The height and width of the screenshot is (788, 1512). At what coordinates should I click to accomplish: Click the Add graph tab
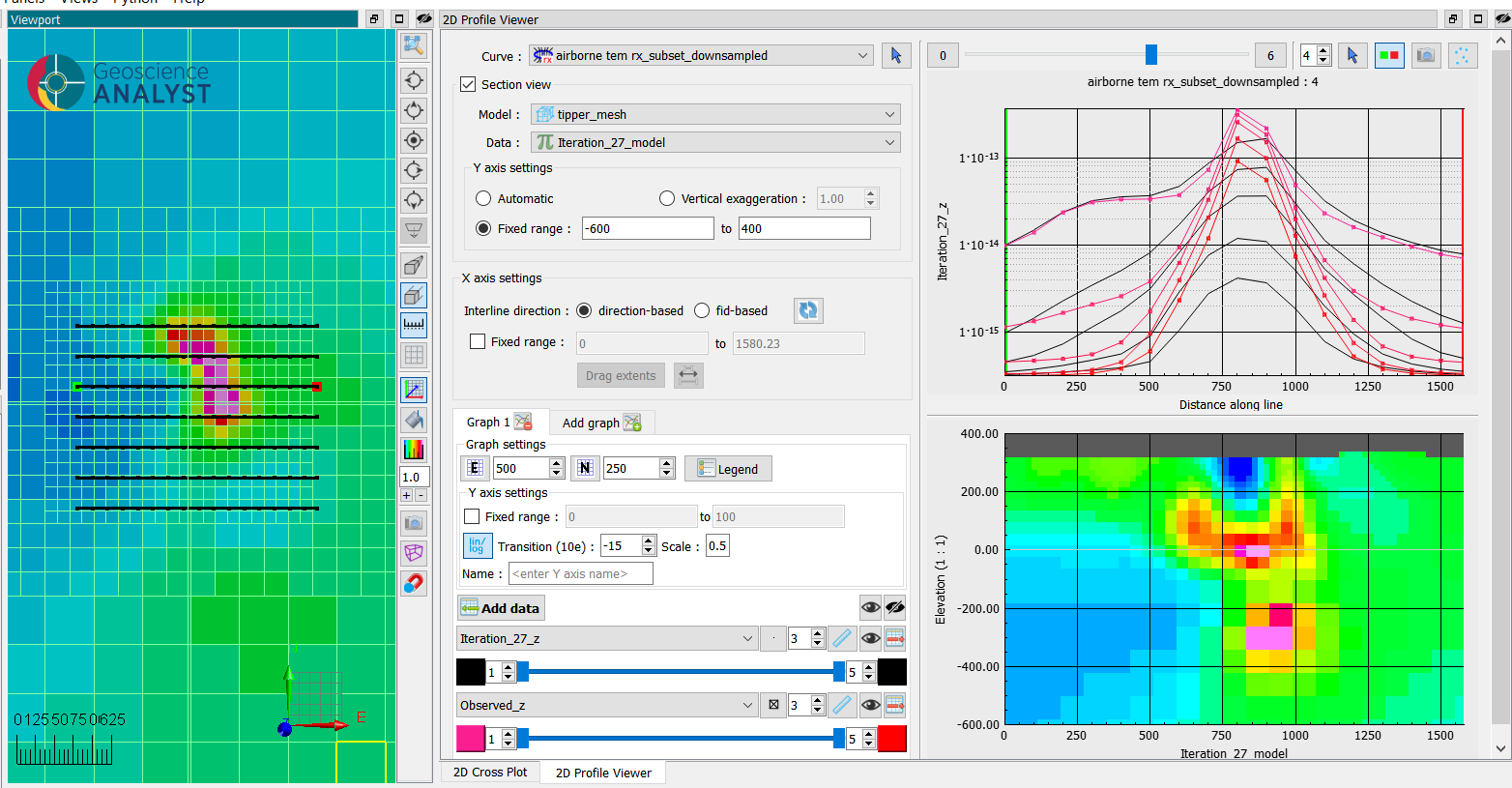(602, 423)
